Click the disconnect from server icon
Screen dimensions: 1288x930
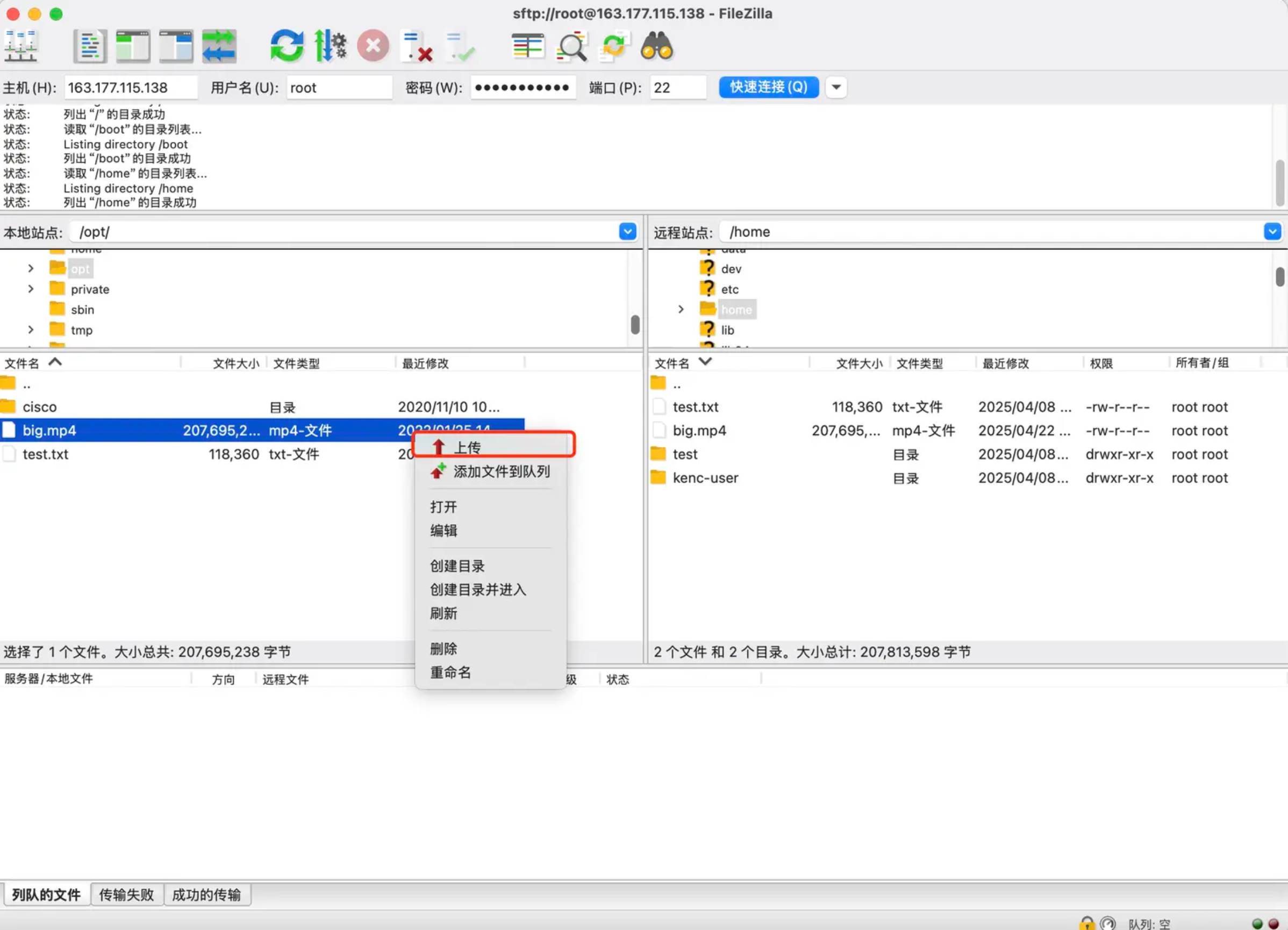coord(416,46)
